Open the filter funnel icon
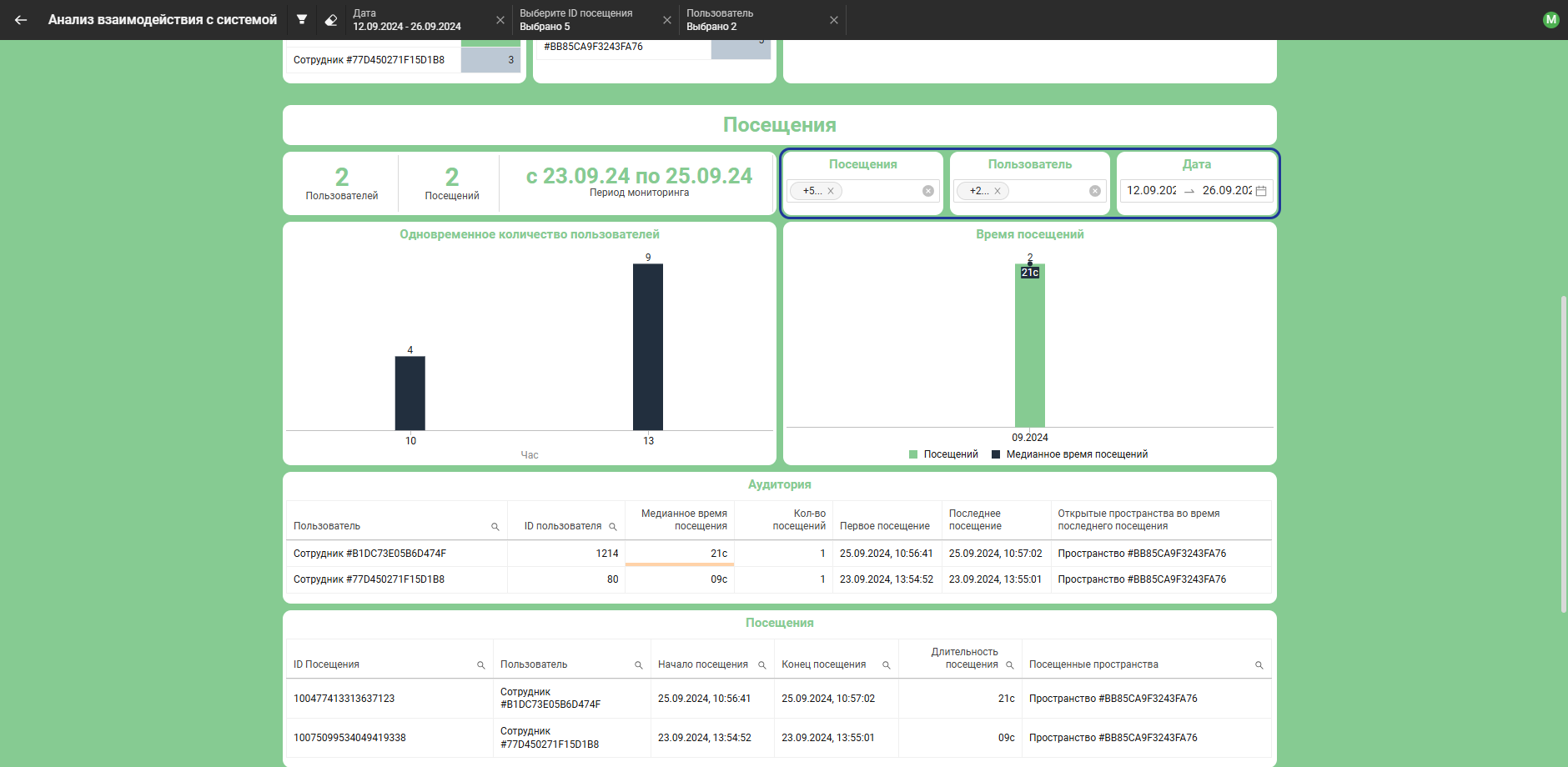 tap(302, 20)
